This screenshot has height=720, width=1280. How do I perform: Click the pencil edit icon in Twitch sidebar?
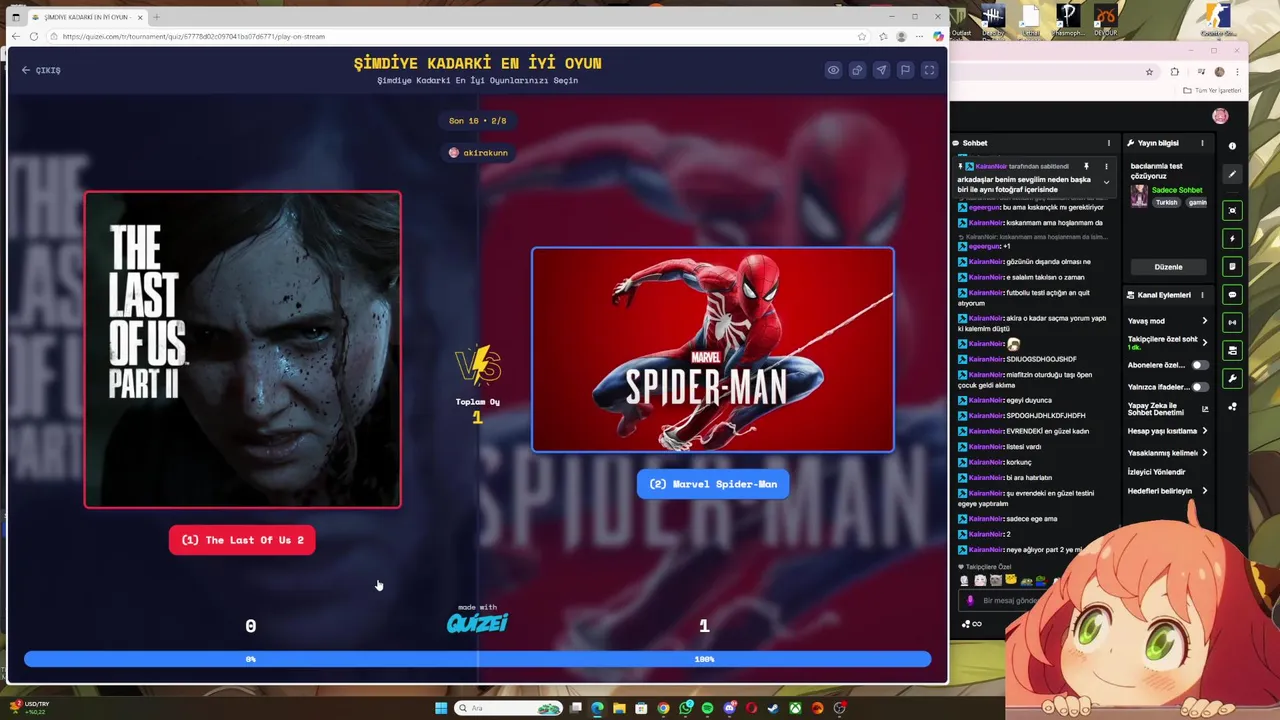pyautogui.click(x=1232, y=174)
